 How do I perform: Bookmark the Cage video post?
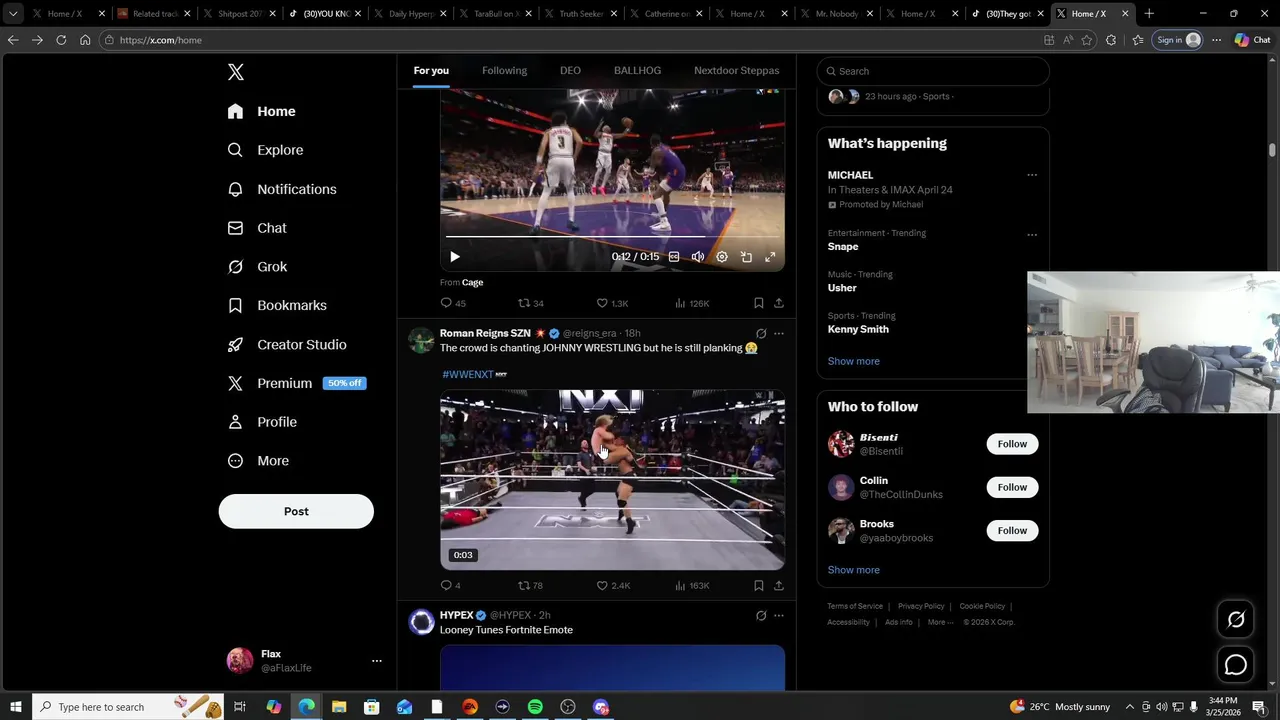point(758,303)
